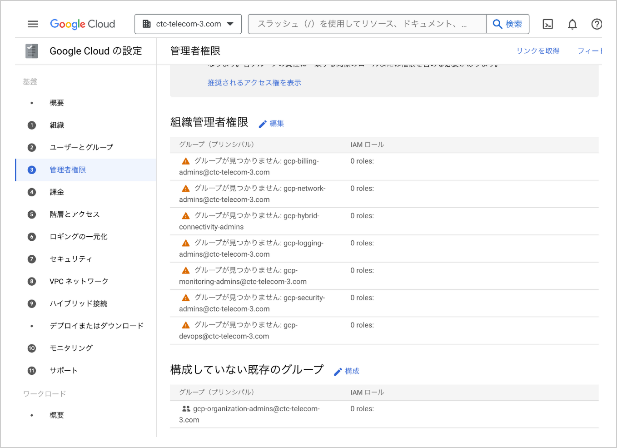Click warning icon for gcp-network-admins group
Screen dimensions: 617x448
point(186,188)
